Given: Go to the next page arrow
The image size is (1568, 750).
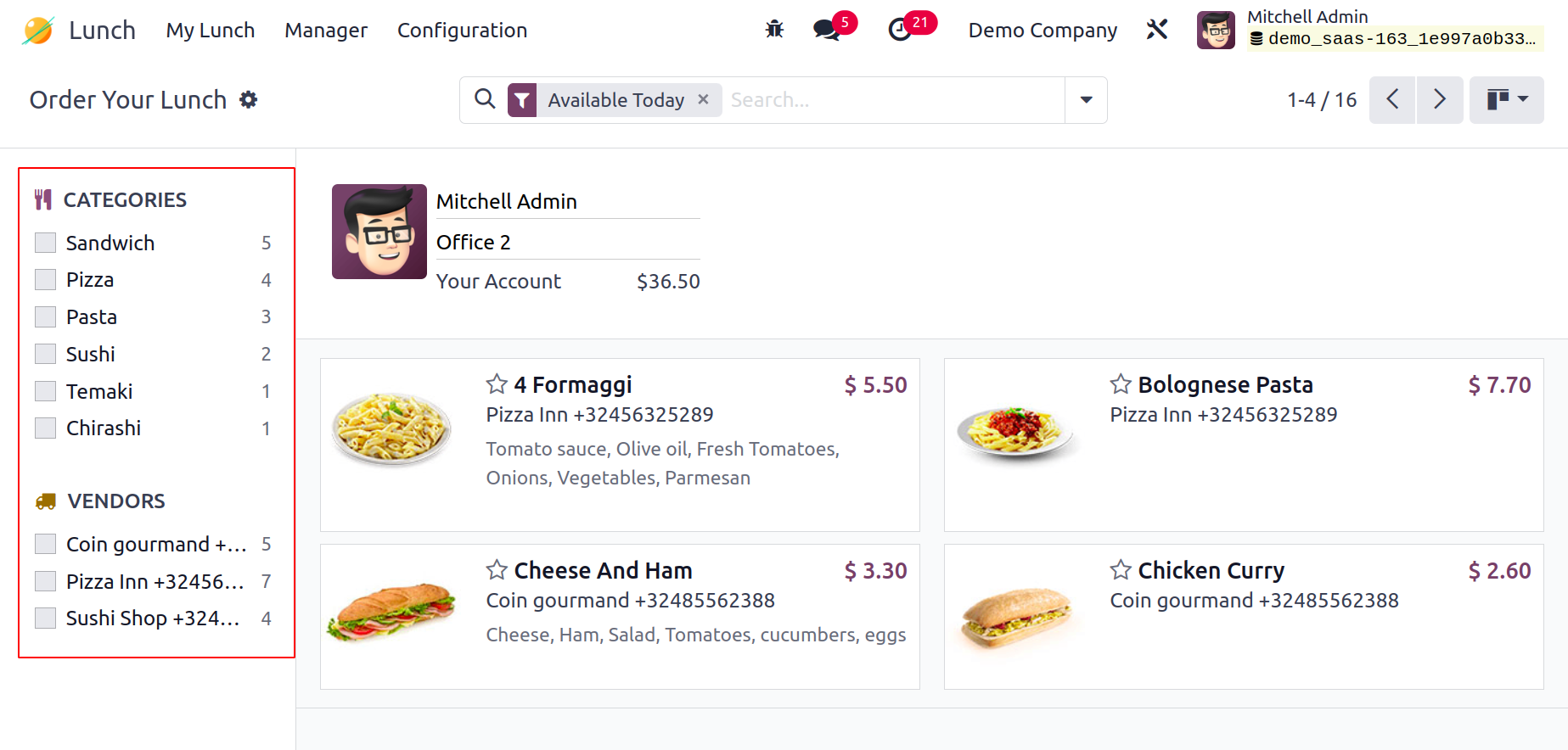Looking at the screenshot, I should pyautogui.click(x=1440, y=100).
